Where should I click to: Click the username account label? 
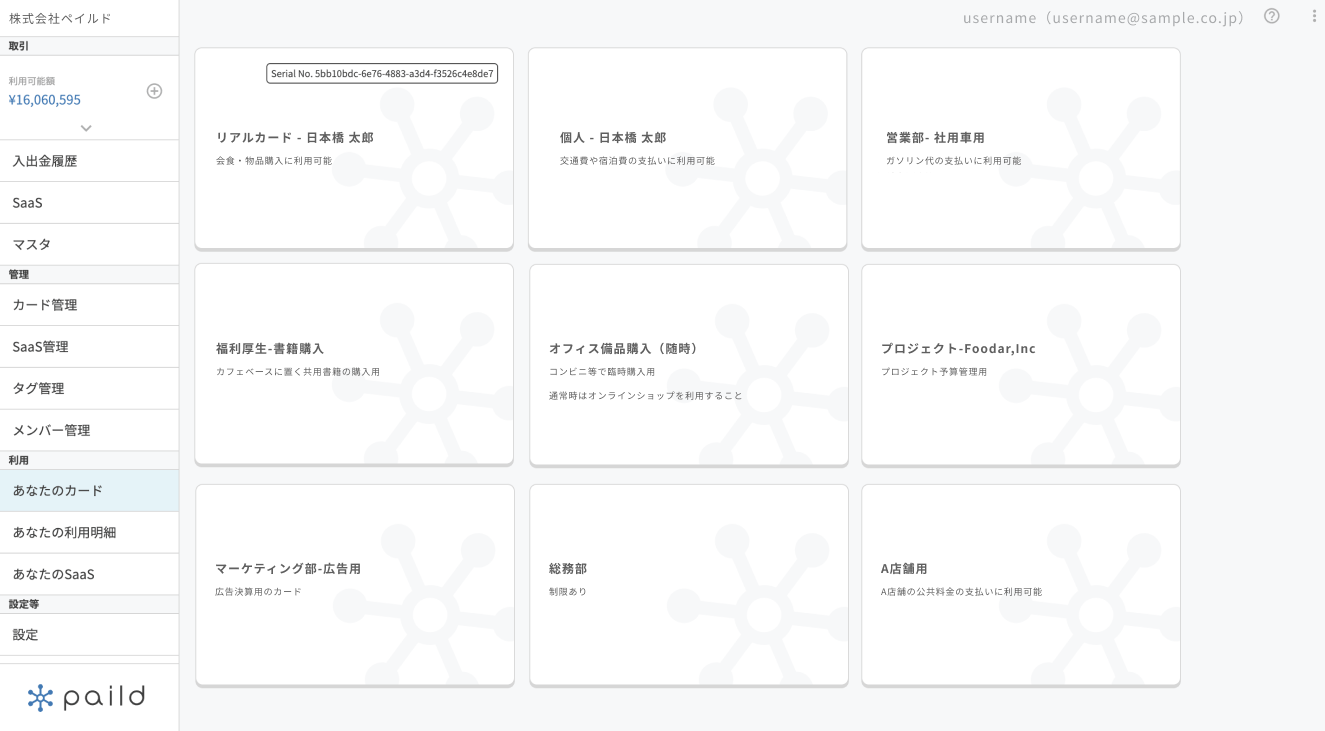click(x=1103, y=18)
